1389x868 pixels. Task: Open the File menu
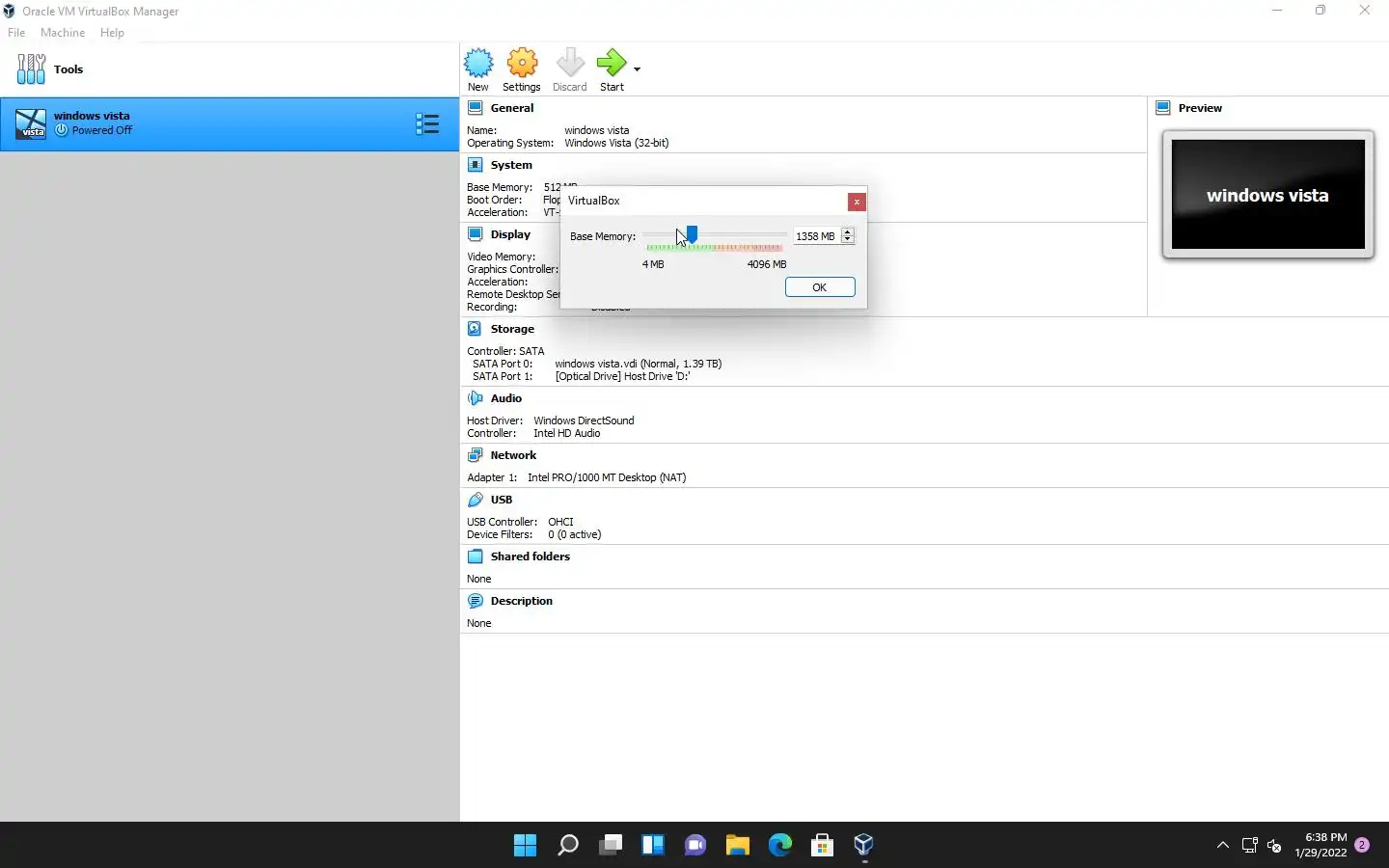[x=16, y=33]
